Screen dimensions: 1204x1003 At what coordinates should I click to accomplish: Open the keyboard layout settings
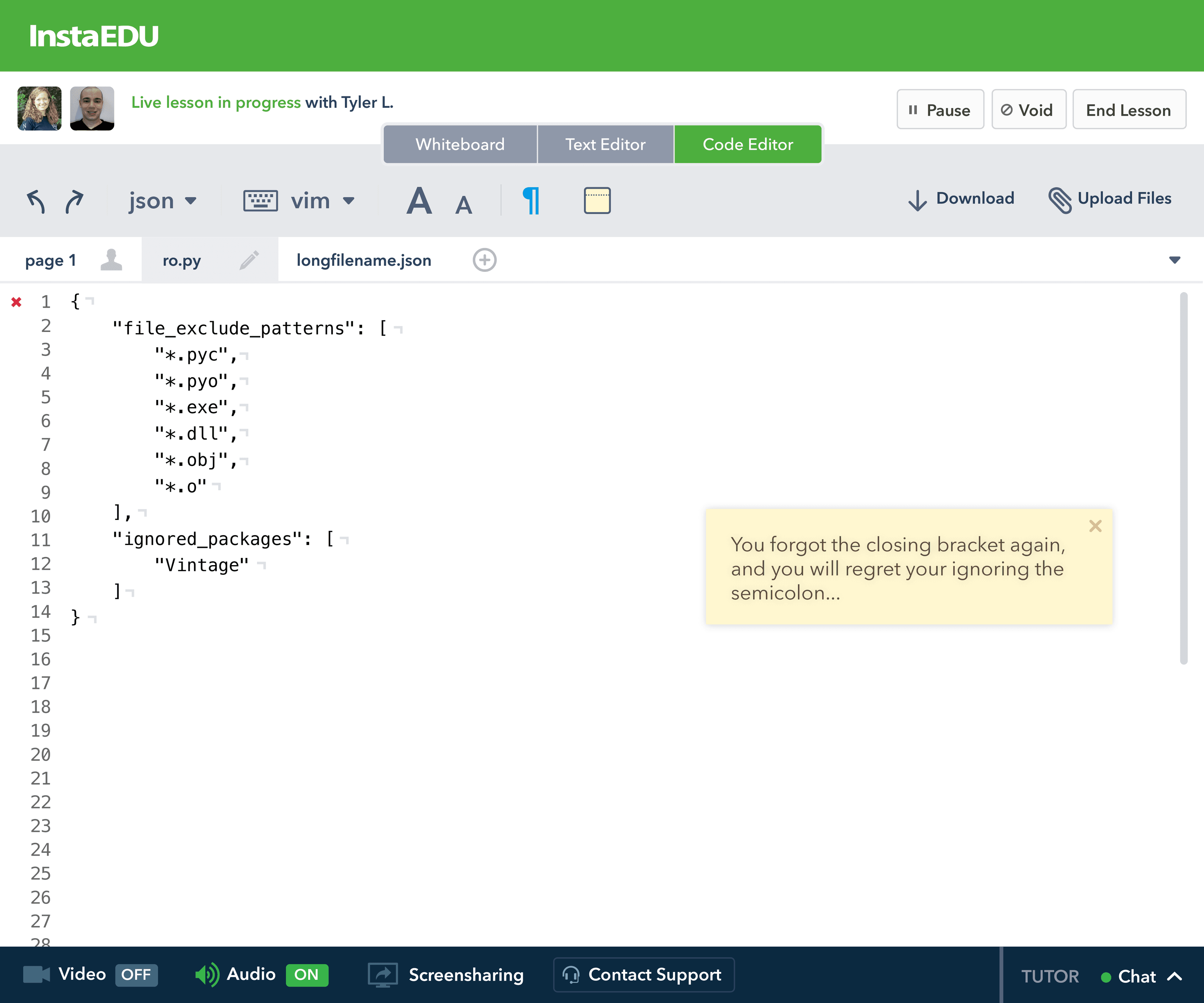point(261,201)
